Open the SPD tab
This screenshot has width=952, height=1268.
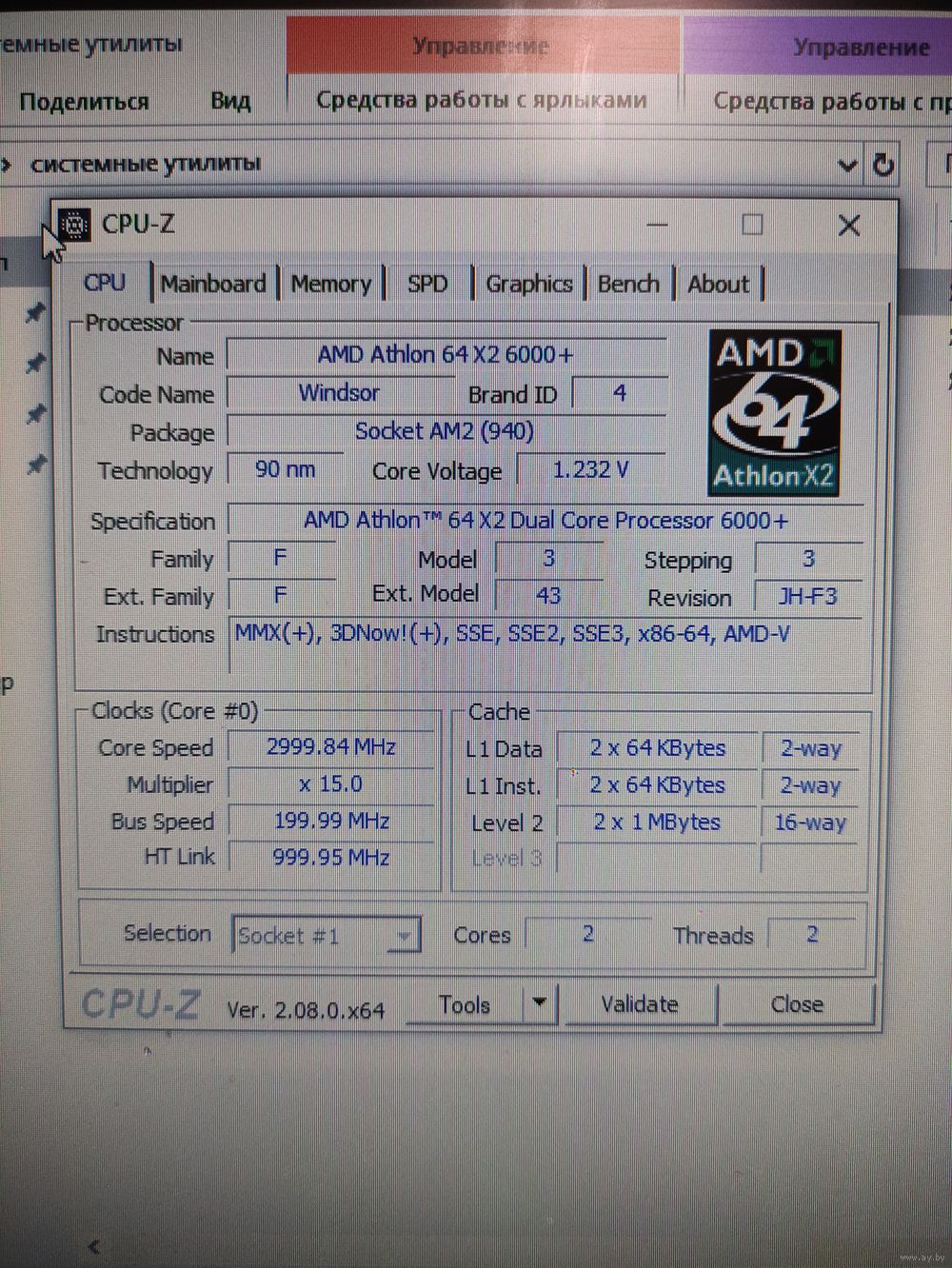tap(427, 284)
